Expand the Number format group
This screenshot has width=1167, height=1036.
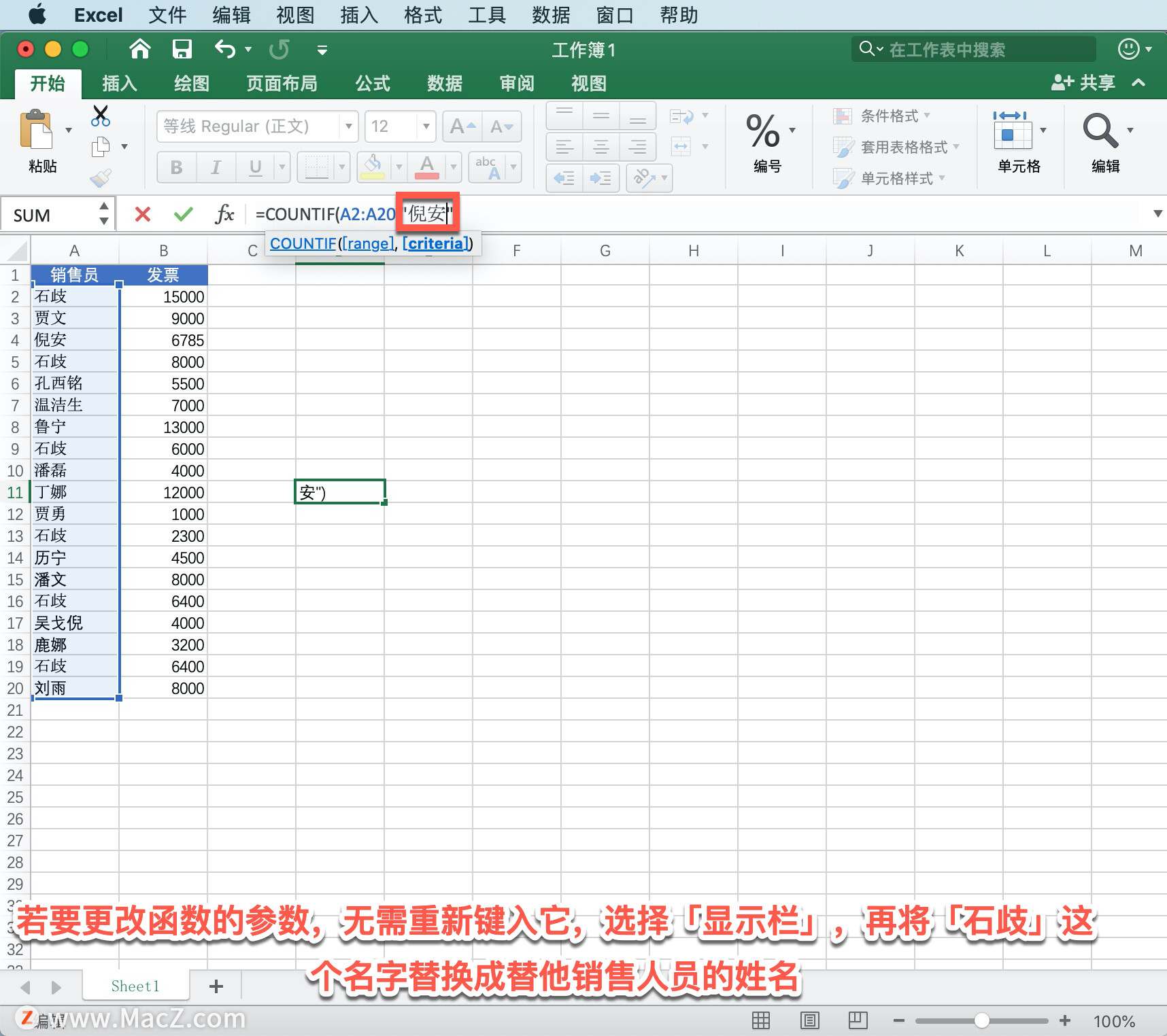coord(792,130)
